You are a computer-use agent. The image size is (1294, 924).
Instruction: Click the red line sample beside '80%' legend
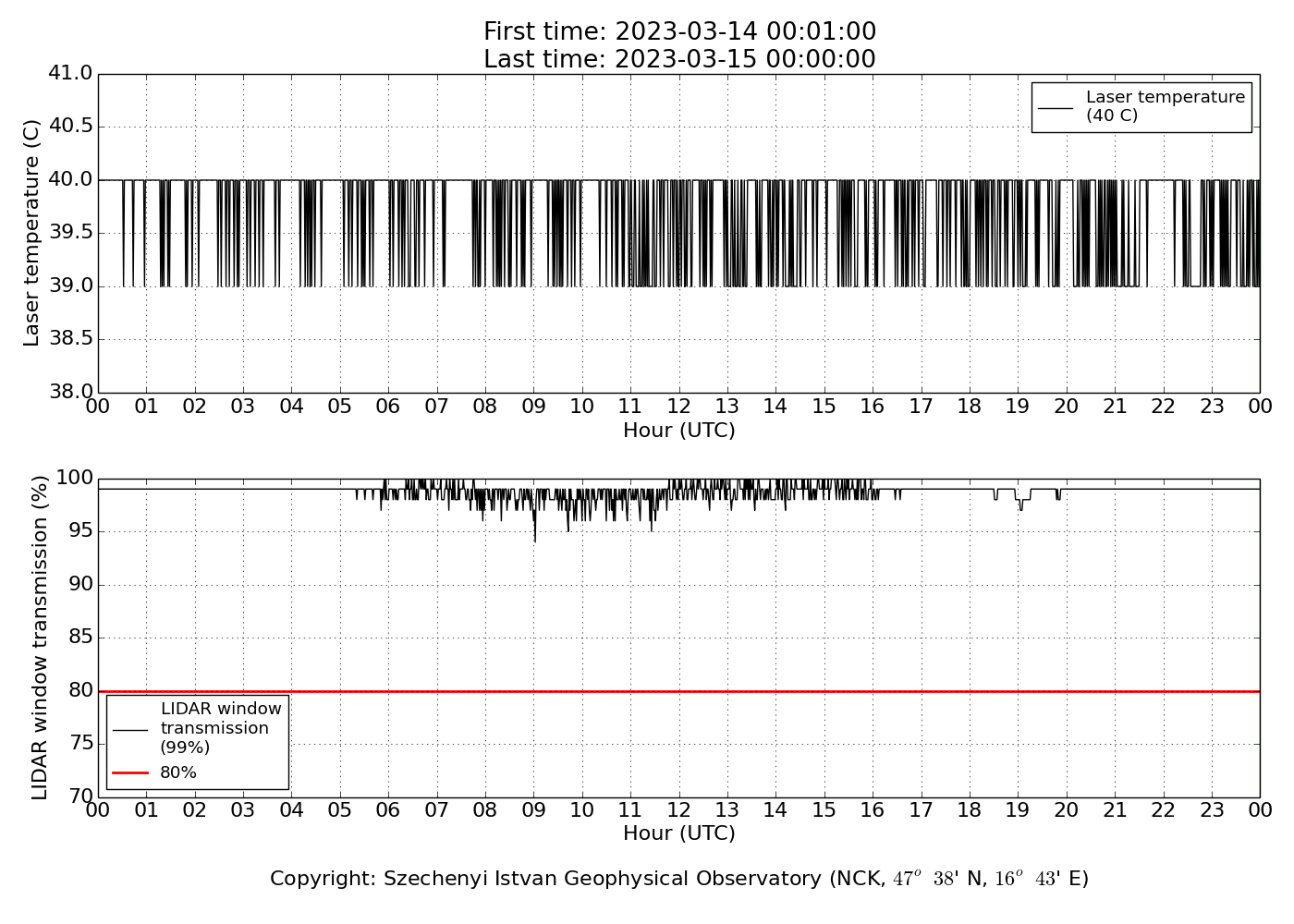(x=130, y=772)
